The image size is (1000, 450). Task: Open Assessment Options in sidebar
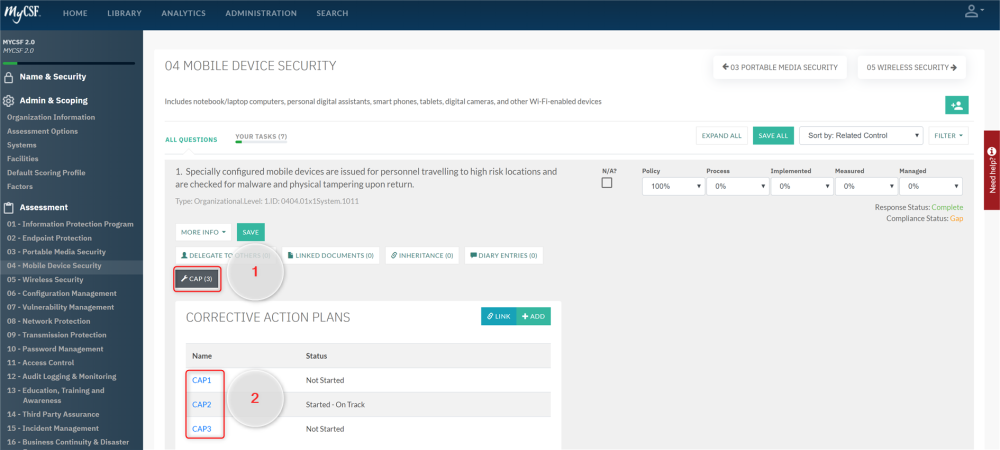(x=43, y=131)
